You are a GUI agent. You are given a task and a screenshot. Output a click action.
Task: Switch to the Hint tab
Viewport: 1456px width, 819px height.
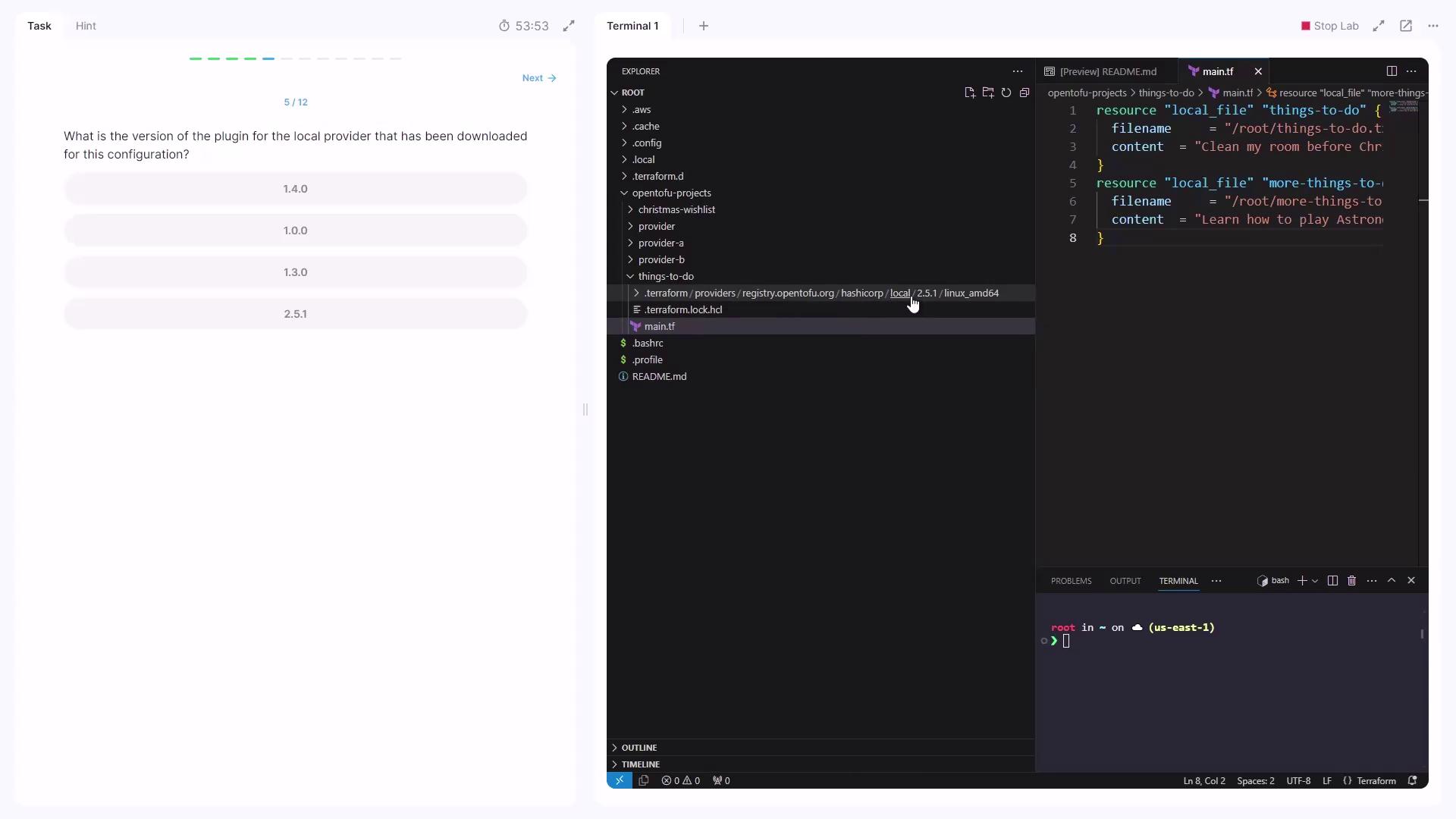pos(86,26)
